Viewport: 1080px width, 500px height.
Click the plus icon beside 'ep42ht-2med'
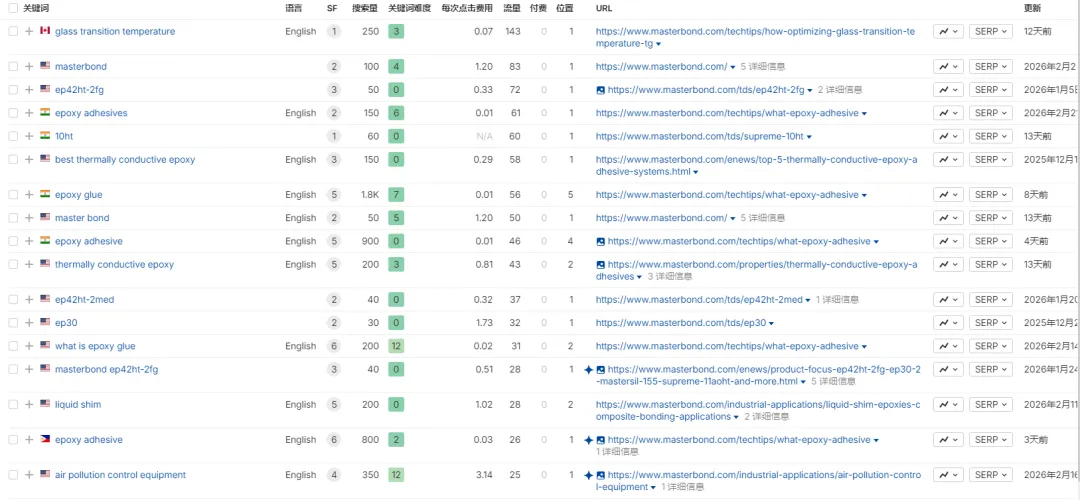tap(29, 300)
